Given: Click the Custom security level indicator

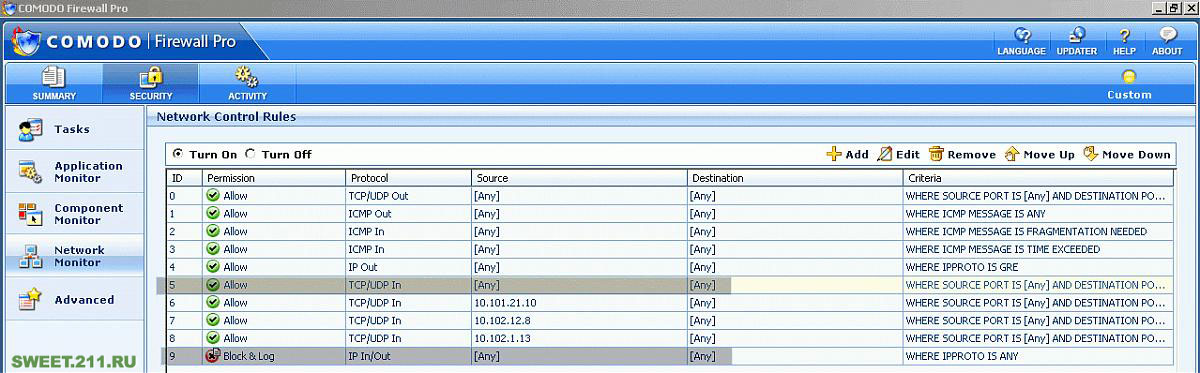Looking at the screenshot, I should pos(1129,84).
